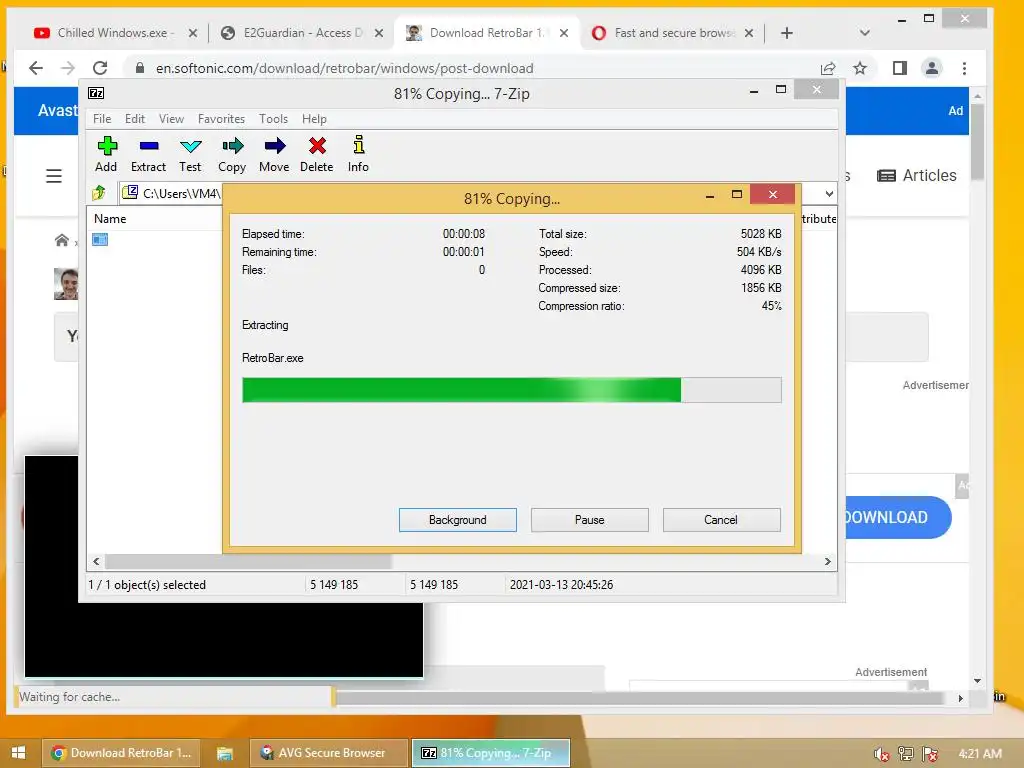Open Download RetroBar taskbar item
1024x768 pixels.
pyautogui.click(x=121, y=752)
